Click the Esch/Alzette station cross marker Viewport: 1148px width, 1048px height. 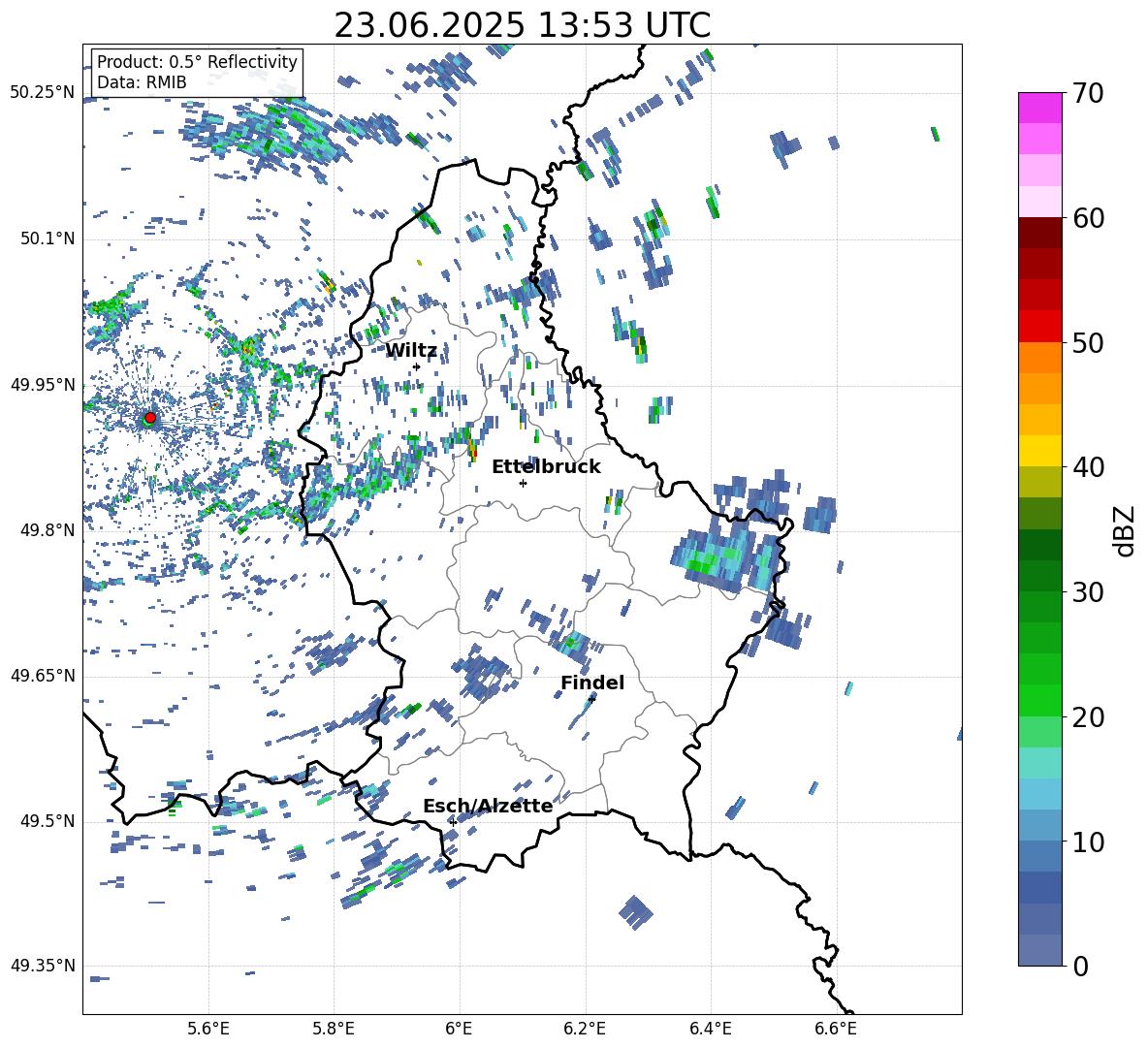tap(453, 822)
